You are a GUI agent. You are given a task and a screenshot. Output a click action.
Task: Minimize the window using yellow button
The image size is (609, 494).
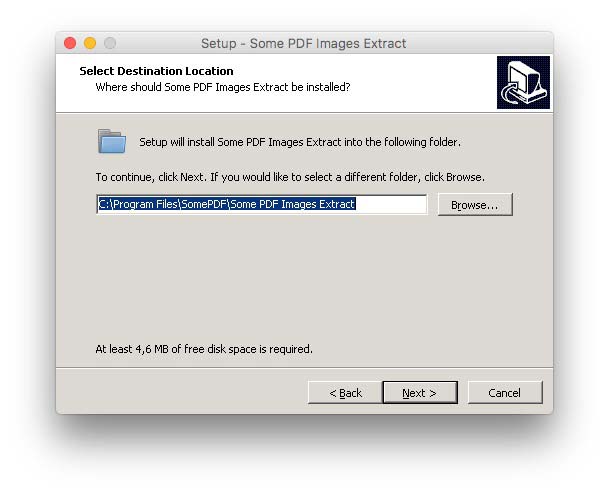click(x=90, y=43)
